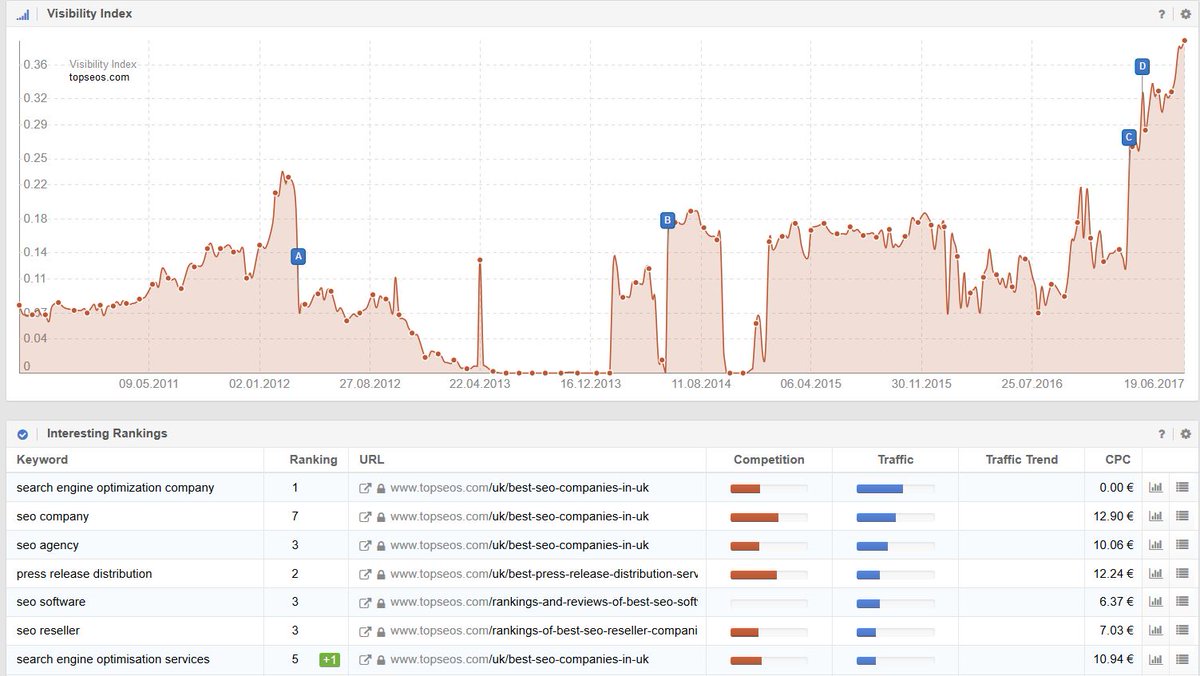Click the URL column header
1200x676 pixels.
[372, 460]
